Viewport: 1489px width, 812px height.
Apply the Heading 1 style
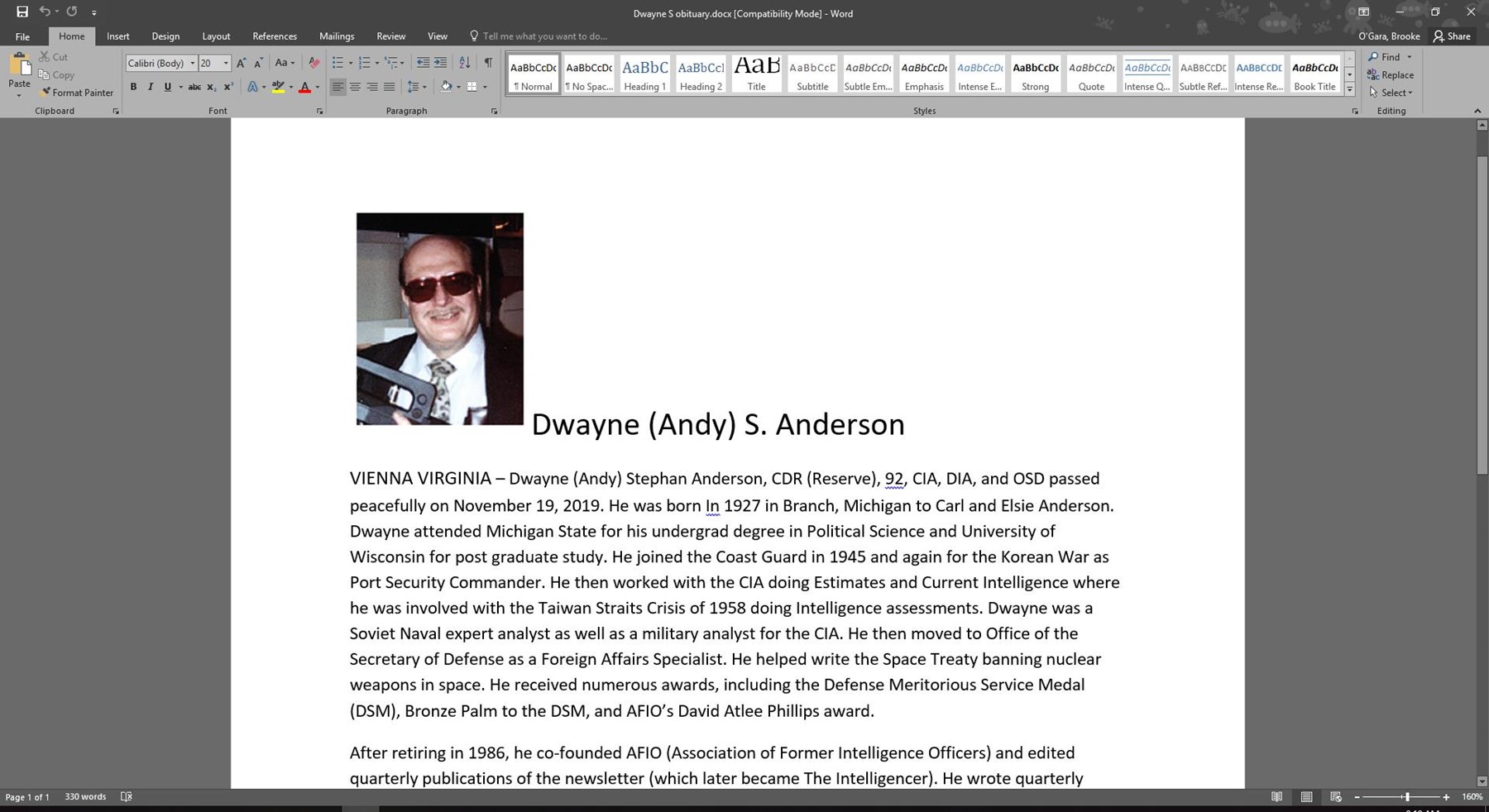644,73
